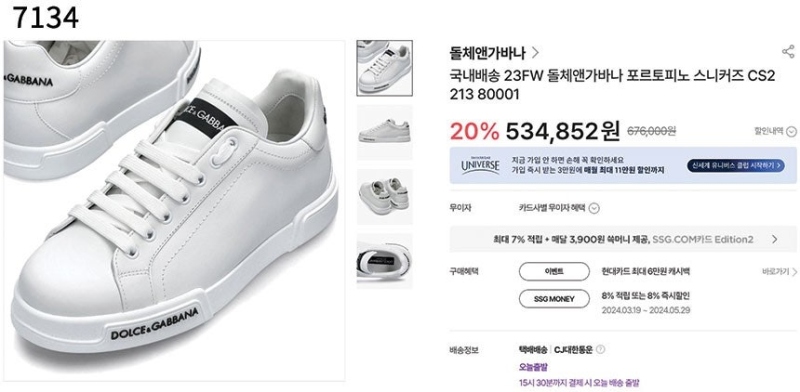Select the rear-view pair thumbnail

coord(384,197)
